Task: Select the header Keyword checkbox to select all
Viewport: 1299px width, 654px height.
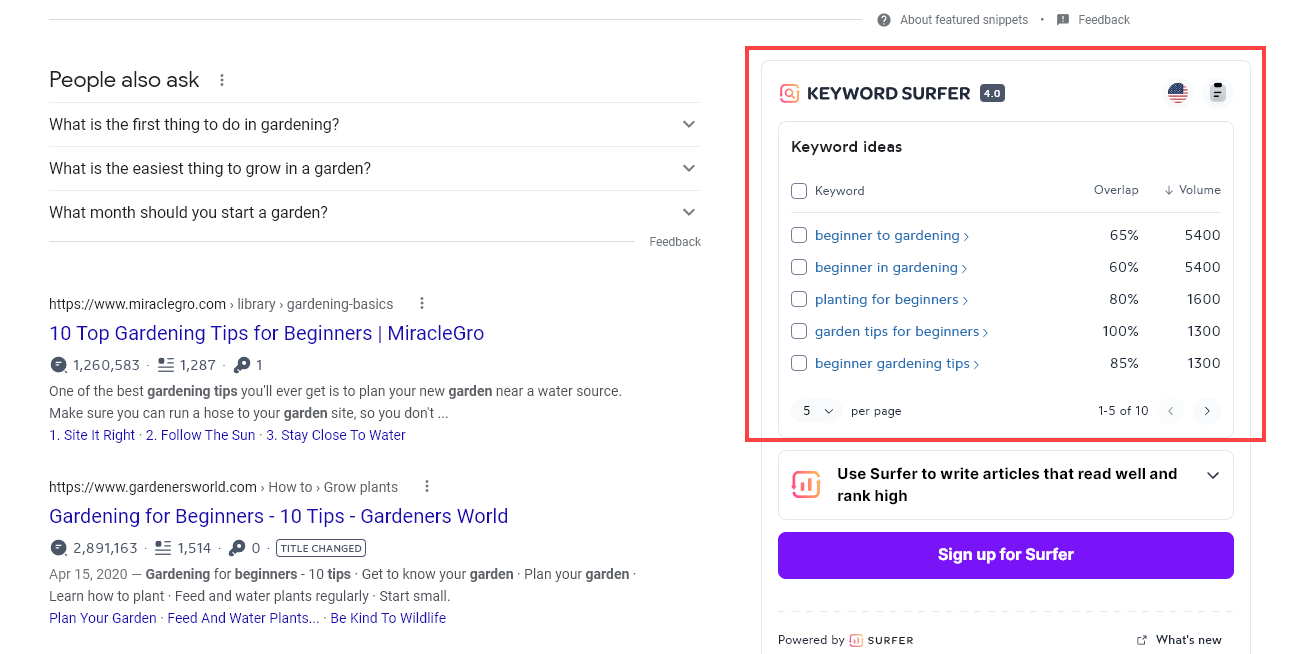Action: pos(799,190)
